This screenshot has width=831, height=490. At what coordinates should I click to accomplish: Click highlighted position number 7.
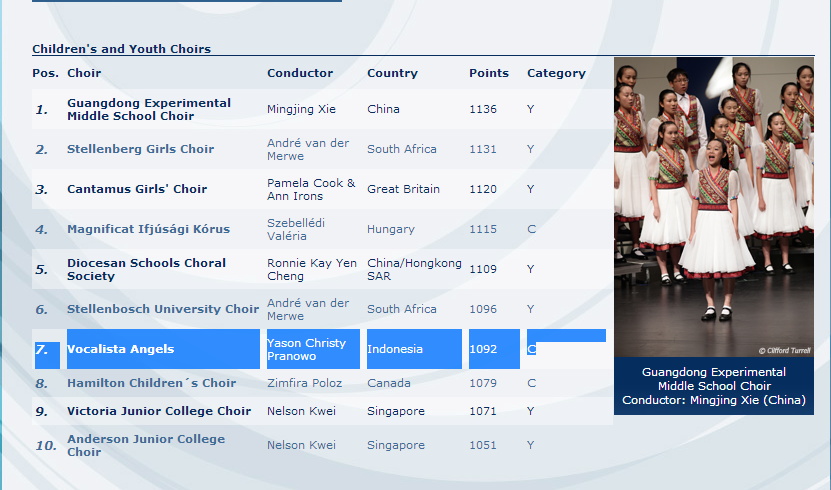click(41, 350)
